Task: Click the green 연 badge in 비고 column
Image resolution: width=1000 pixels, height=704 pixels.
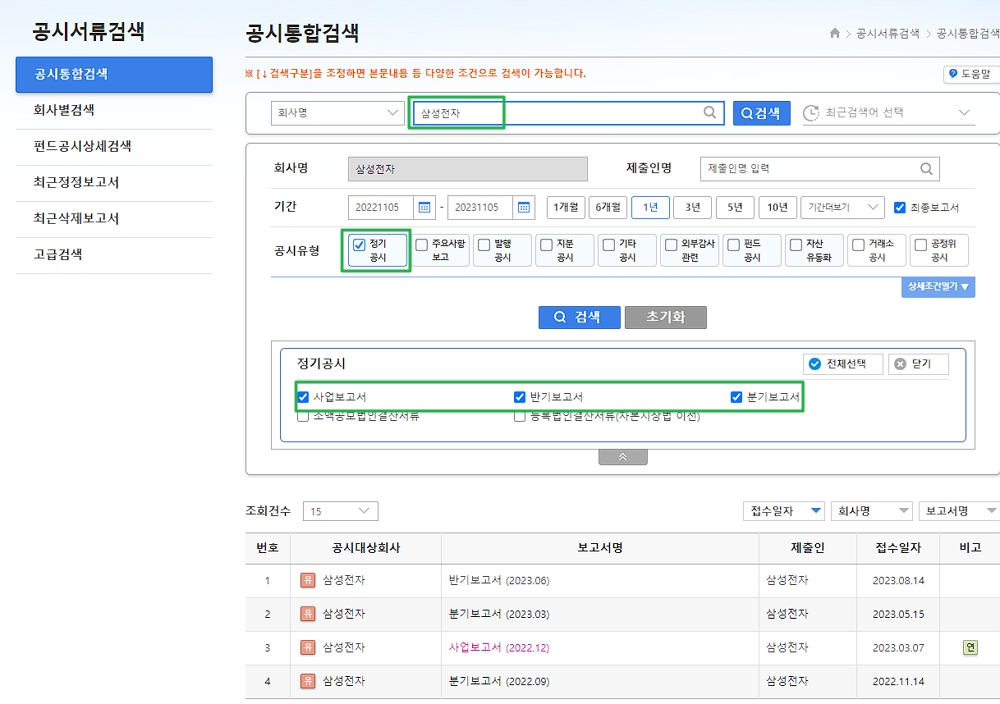Action: click(970, 647)
